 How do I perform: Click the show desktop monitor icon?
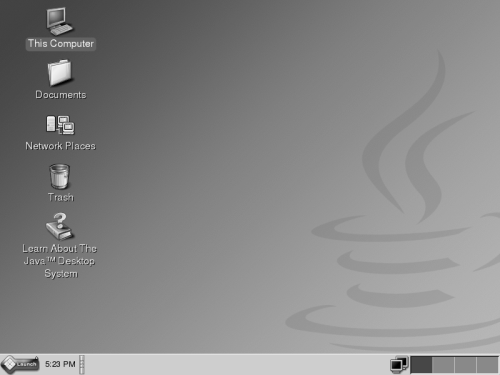pos(399,364)
